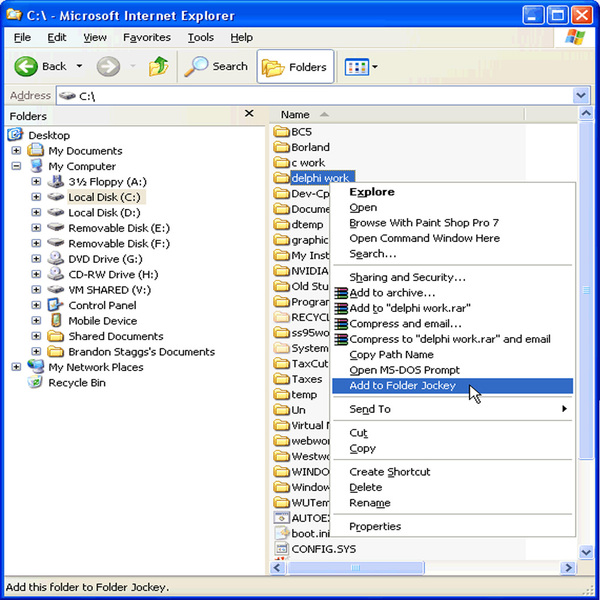600x600 pixels.
Task: Open the Edit menu
Action: click(x=57, y=38)
